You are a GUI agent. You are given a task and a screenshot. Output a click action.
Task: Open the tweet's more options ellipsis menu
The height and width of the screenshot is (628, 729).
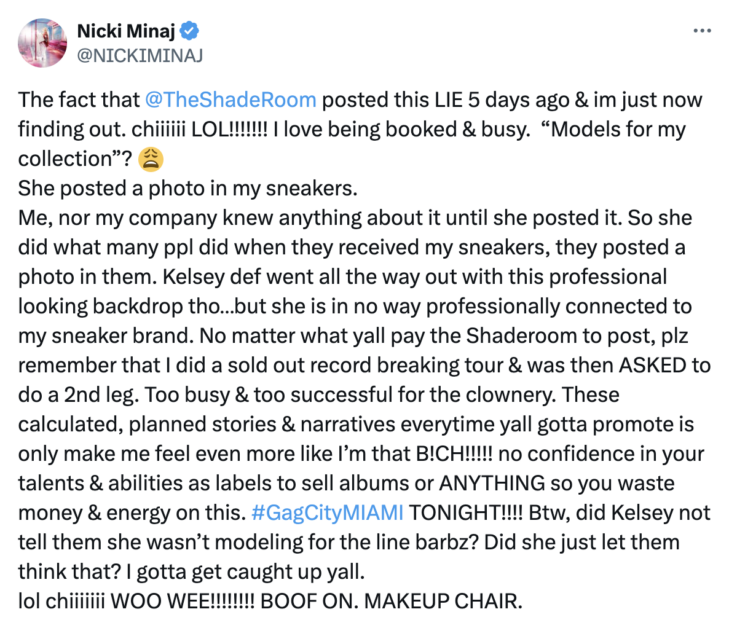point(702,31)
